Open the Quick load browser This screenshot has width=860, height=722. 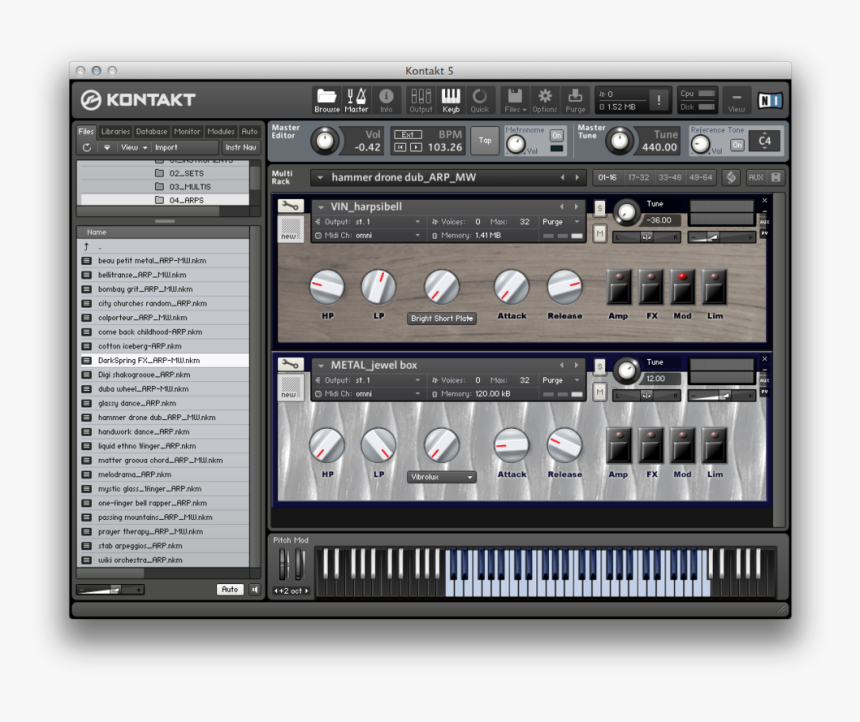tap(479, 100)
